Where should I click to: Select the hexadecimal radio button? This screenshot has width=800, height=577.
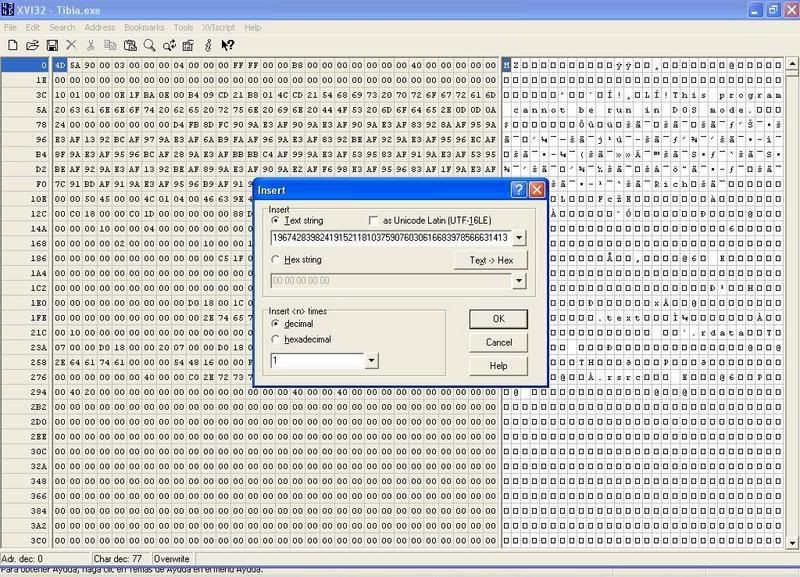pos(274,339)
